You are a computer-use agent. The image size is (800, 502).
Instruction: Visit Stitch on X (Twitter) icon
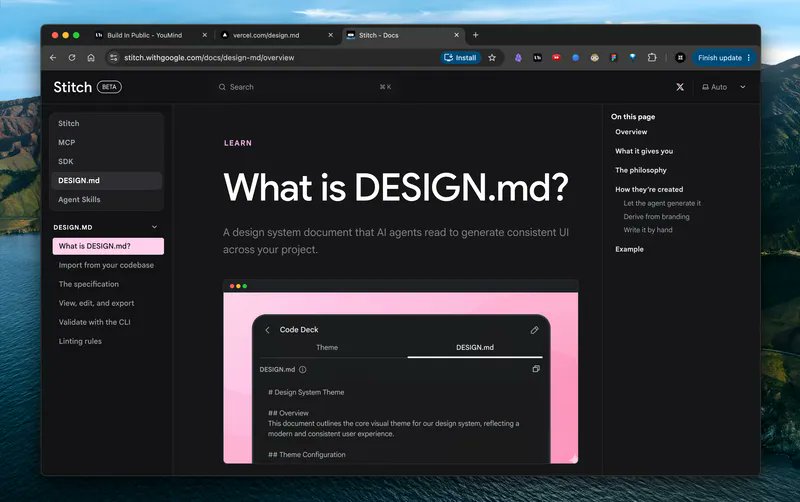pyautogui.click(x=680, y=87)
